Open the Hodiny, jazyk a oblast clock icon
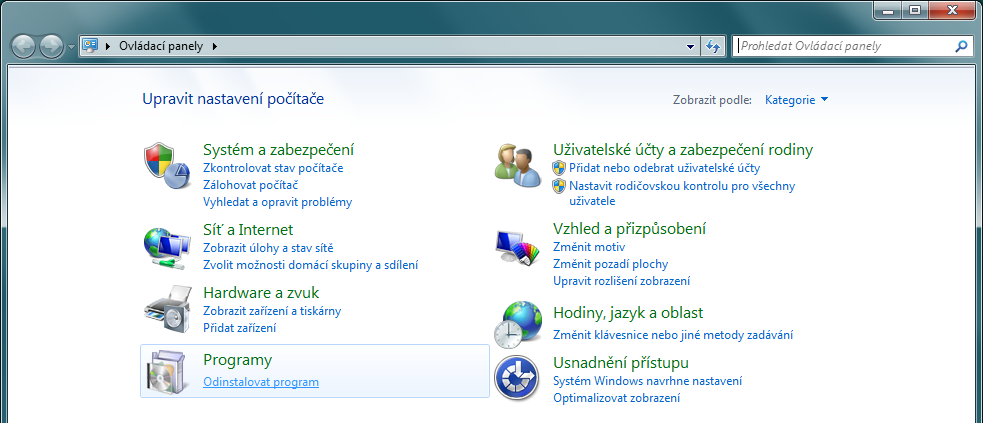The width and height of the screenshot is (983, 423). point(517,325)
